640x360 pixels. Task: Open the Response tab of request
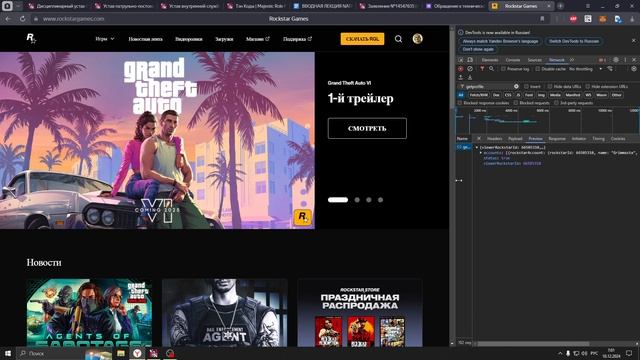557,139
